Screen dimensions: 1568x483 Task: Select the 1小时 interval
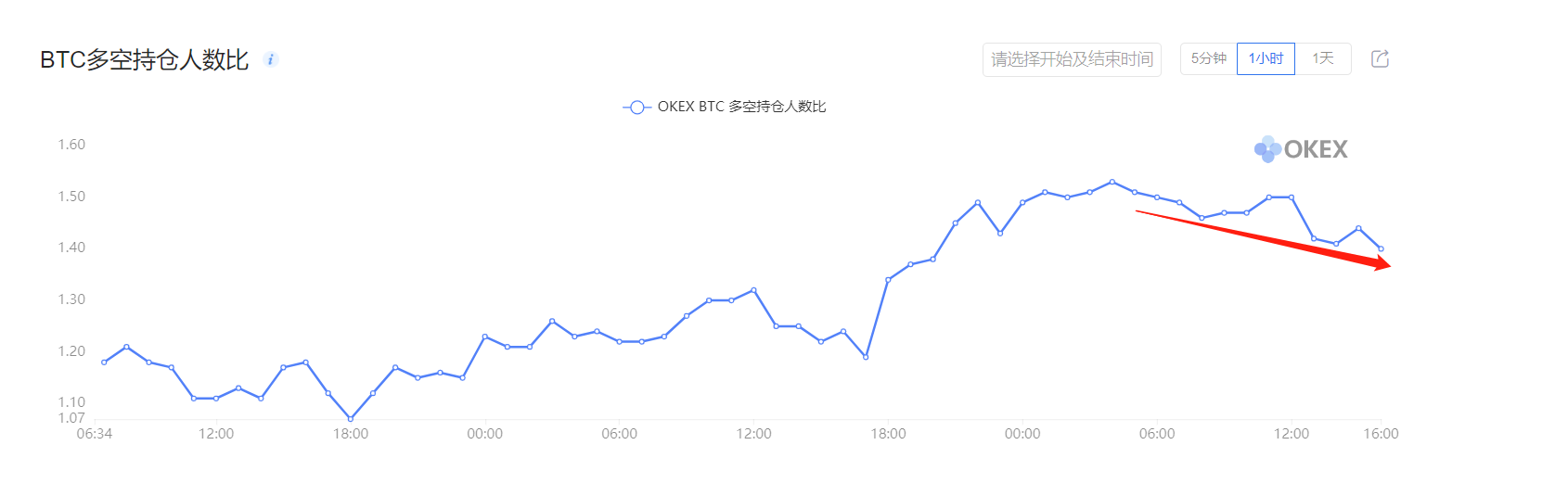pos(1266,58)
